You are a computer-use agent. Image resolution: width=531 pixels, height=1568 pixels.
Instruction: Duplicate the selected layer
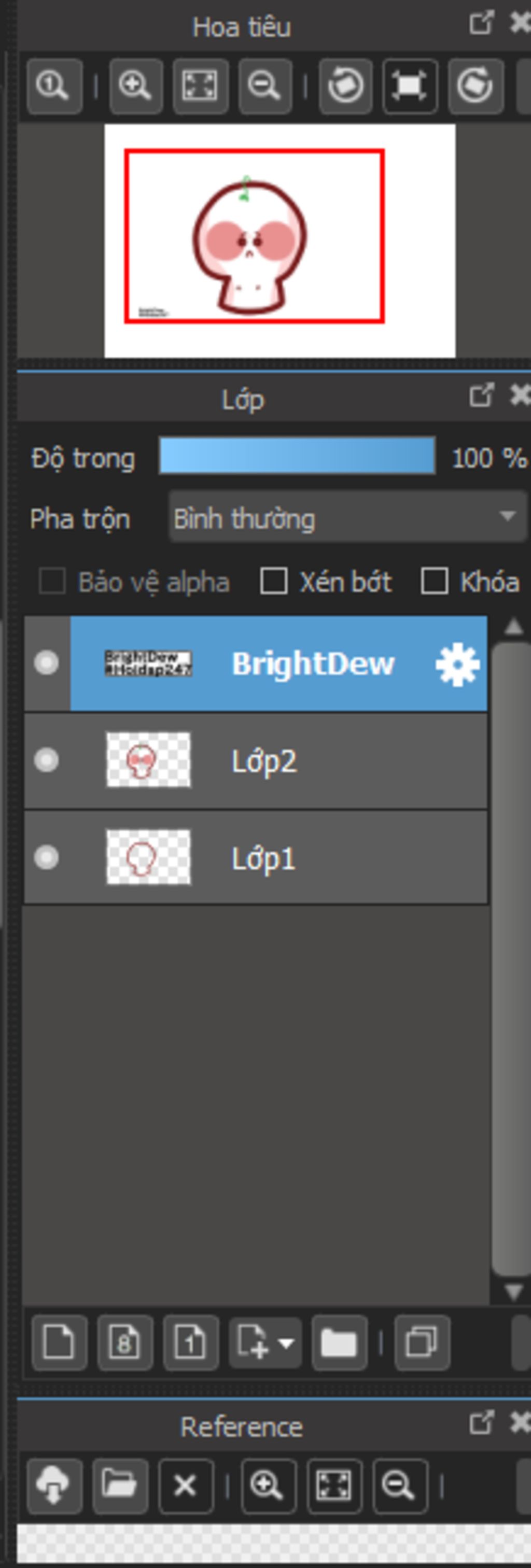click(x=422, y=1341)
